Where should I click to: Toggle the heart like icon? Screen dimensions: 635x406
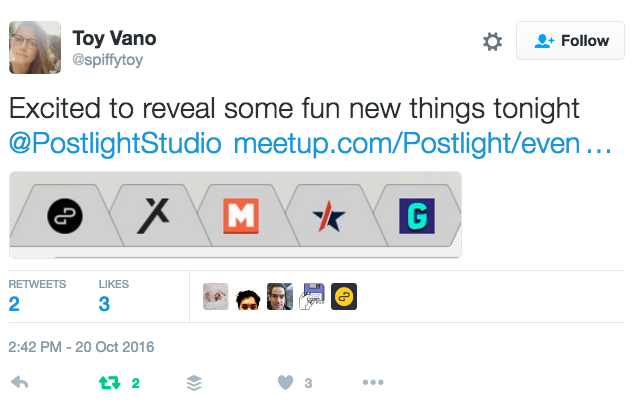[285, 382]
